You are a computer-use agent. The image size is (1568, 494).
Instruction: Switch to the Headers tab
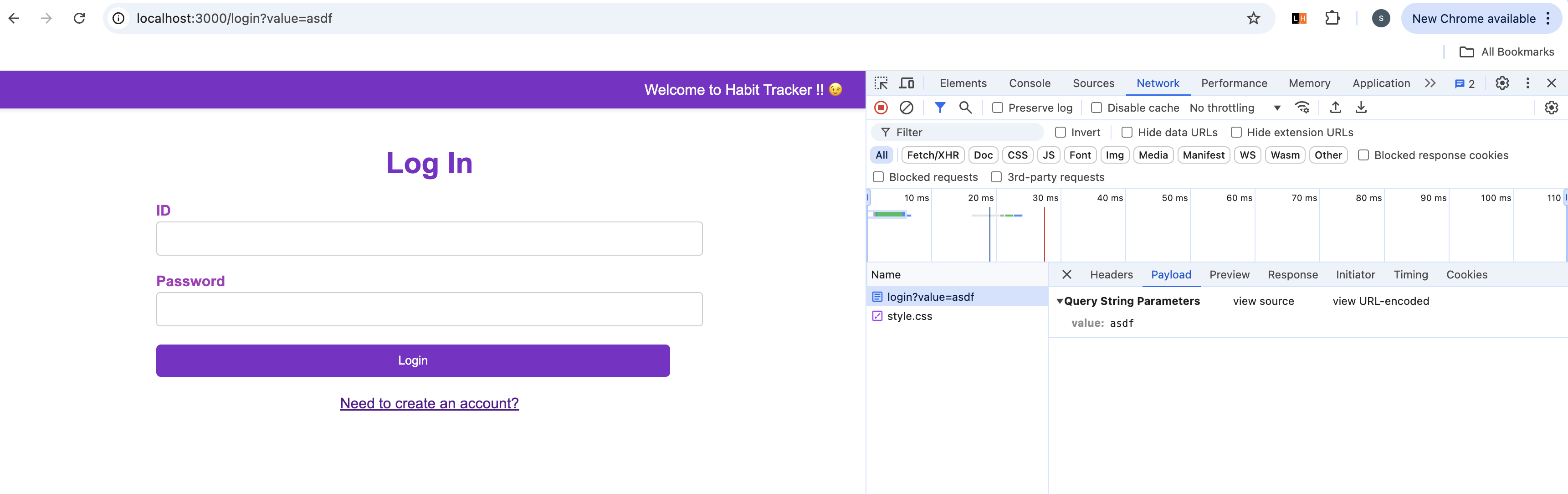click(x=1111, y=275)
